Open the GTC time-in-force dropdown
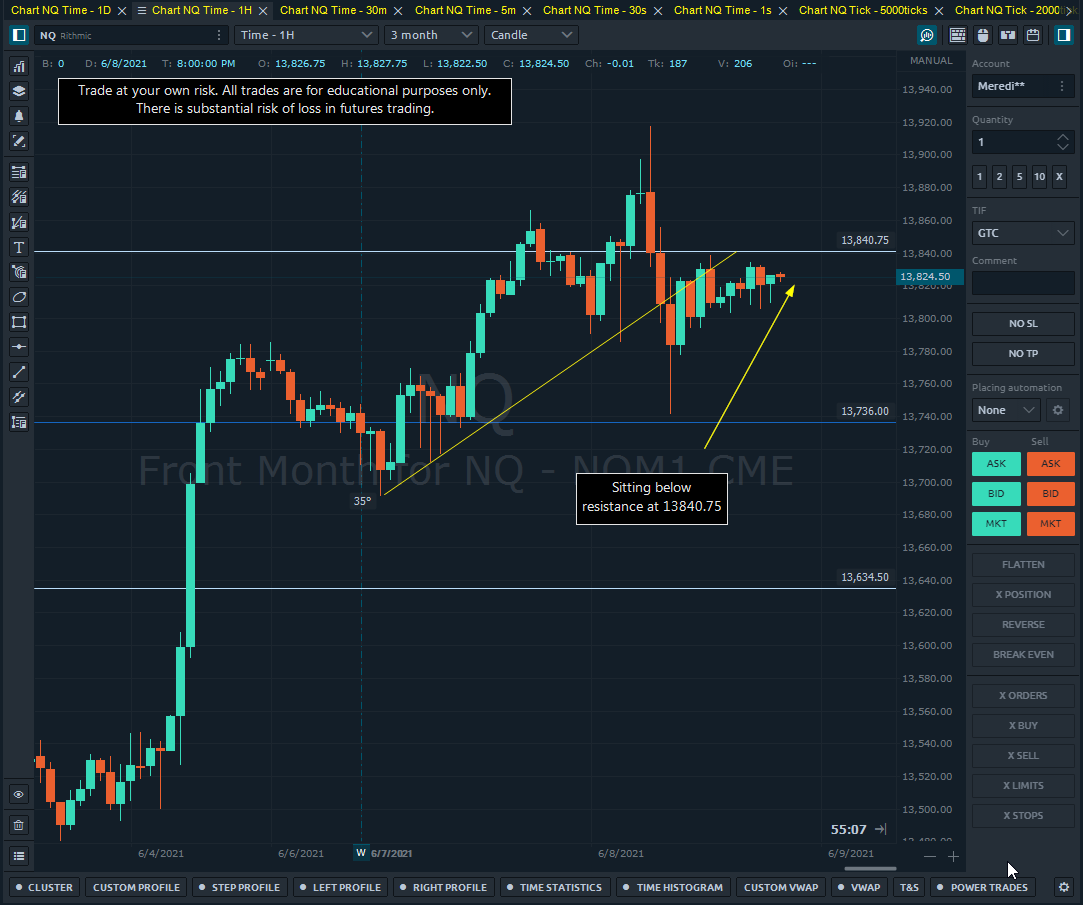1083x905 pixels. click(x=1023, y=234)
